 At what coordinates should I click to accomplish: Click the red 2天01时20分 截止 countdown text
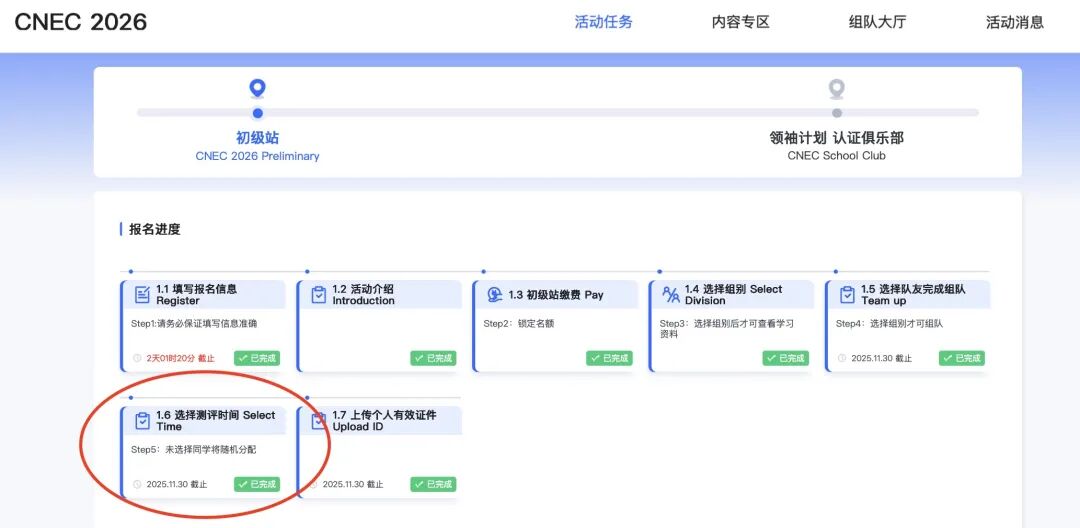point(180,358)
